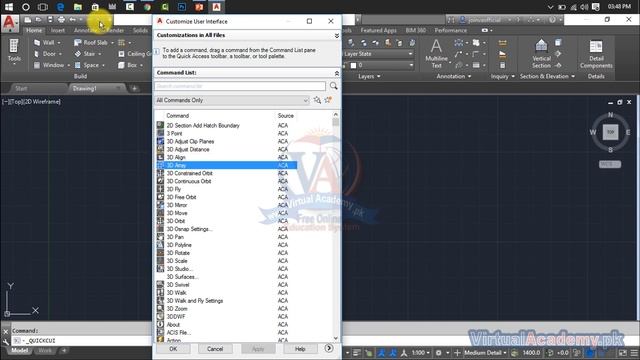Image resolution: width=640 pixels, height=360 pixels.
Task: Add a new drawing tab with plus
Action: tap(134, 88)
